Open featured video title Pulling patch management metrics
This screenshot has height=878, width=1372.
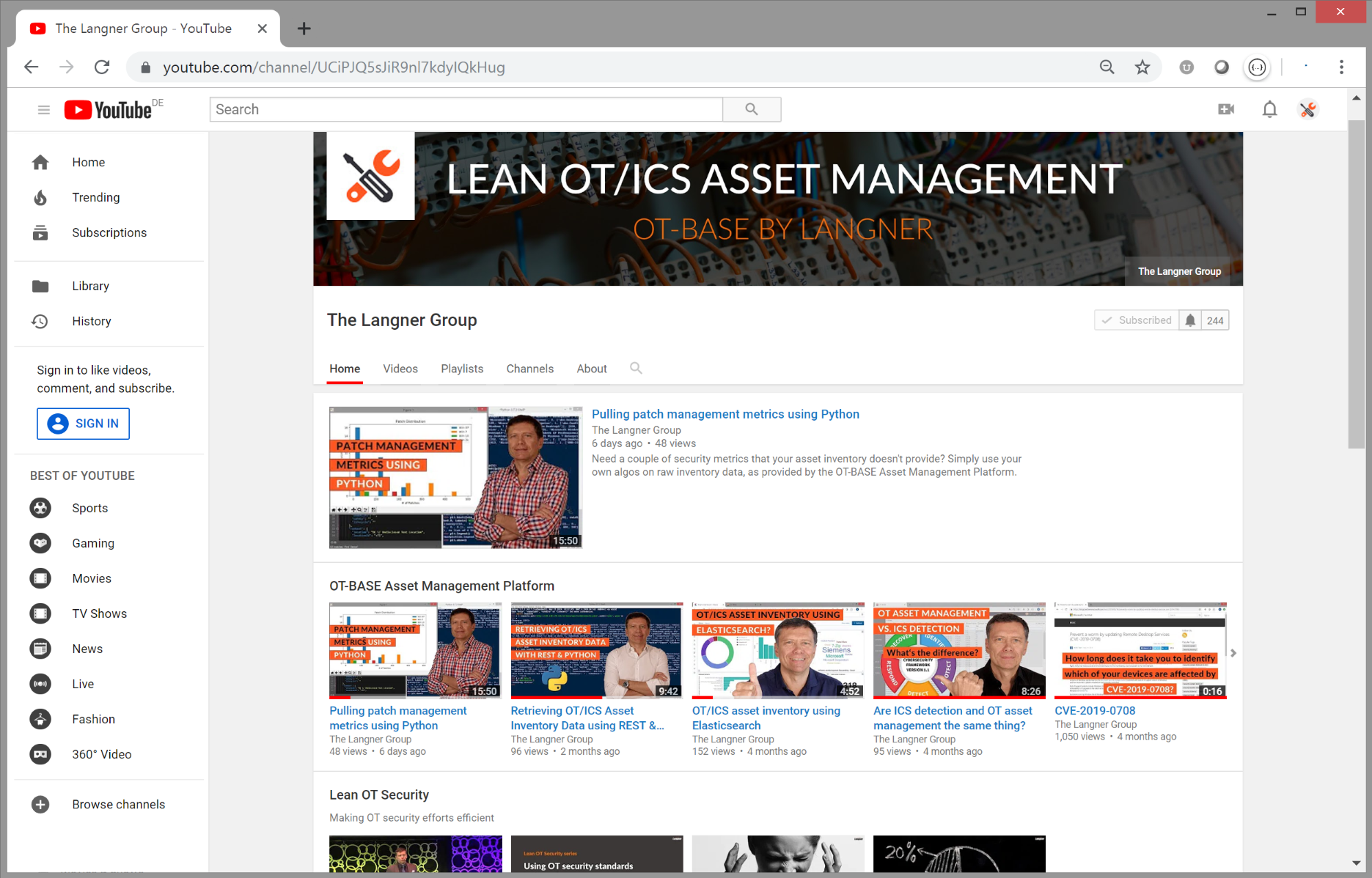click(725, 414)
